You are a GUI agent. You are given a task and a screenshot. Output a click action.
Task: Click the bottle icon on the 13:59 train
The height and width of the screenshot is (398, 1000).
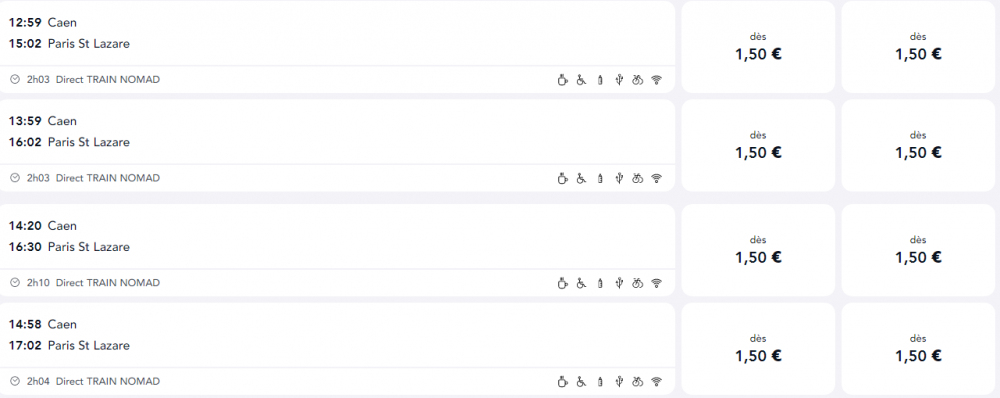pos(599,178)
